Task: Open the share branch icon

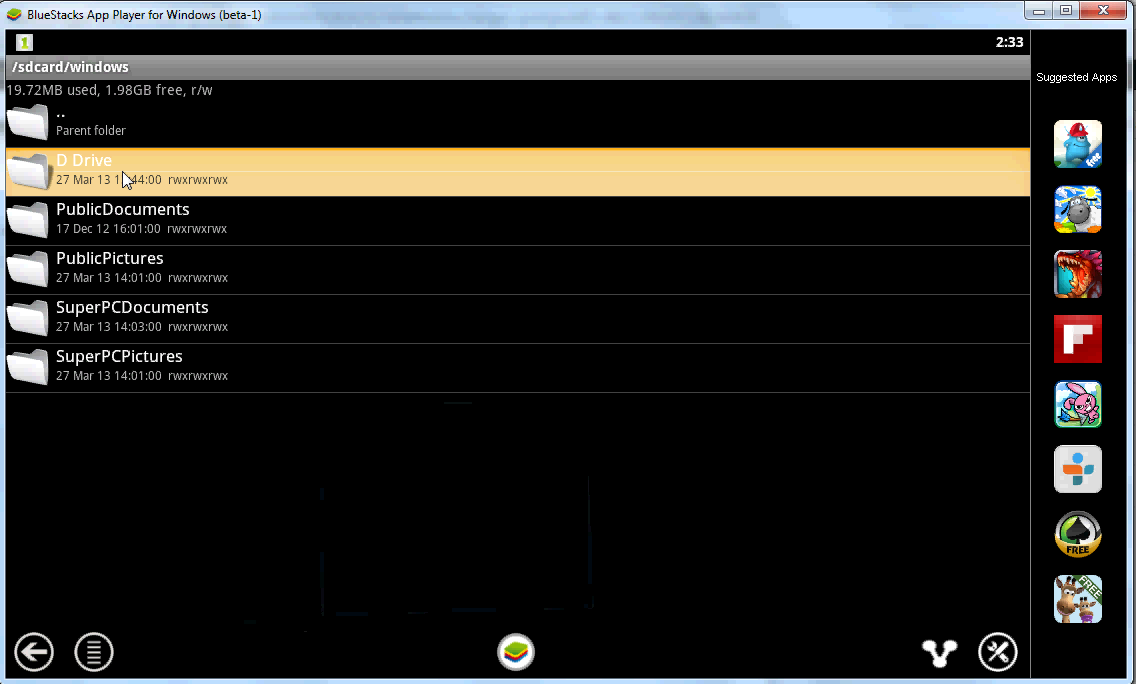Action: (x=939, y=653)
